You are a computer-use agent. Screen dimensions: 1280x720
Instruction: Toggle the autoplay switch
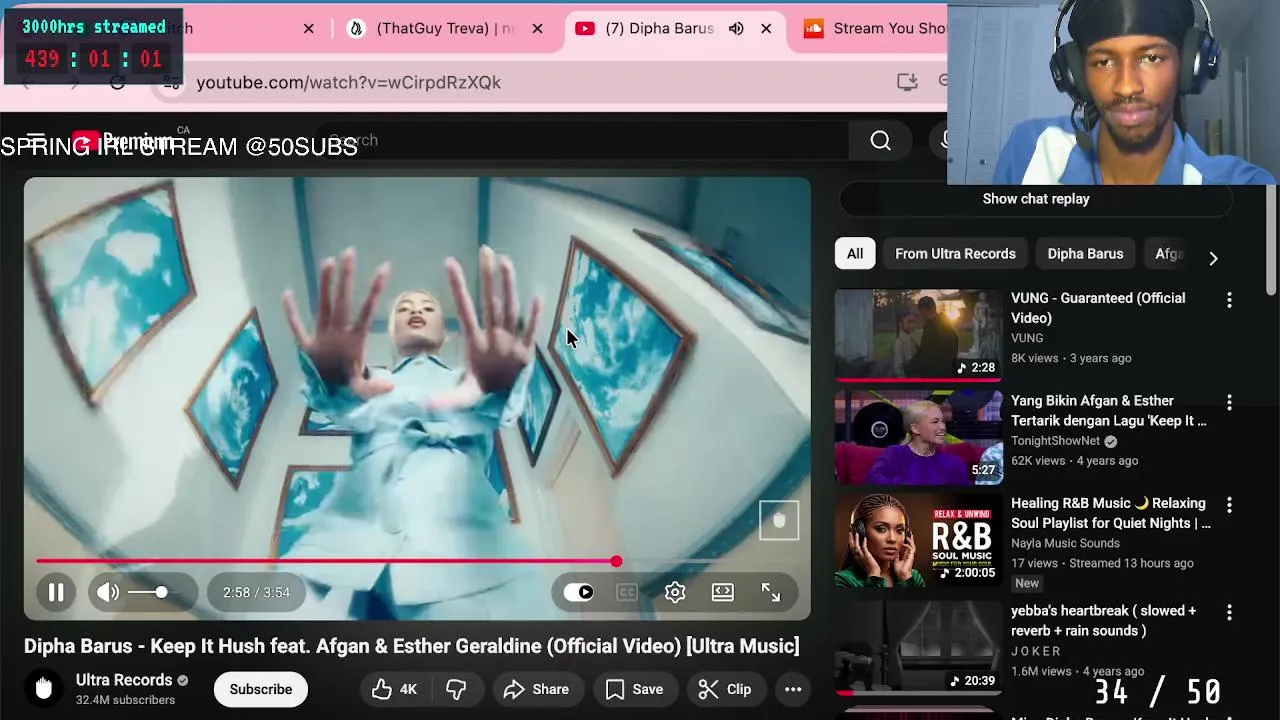[578, 592]
